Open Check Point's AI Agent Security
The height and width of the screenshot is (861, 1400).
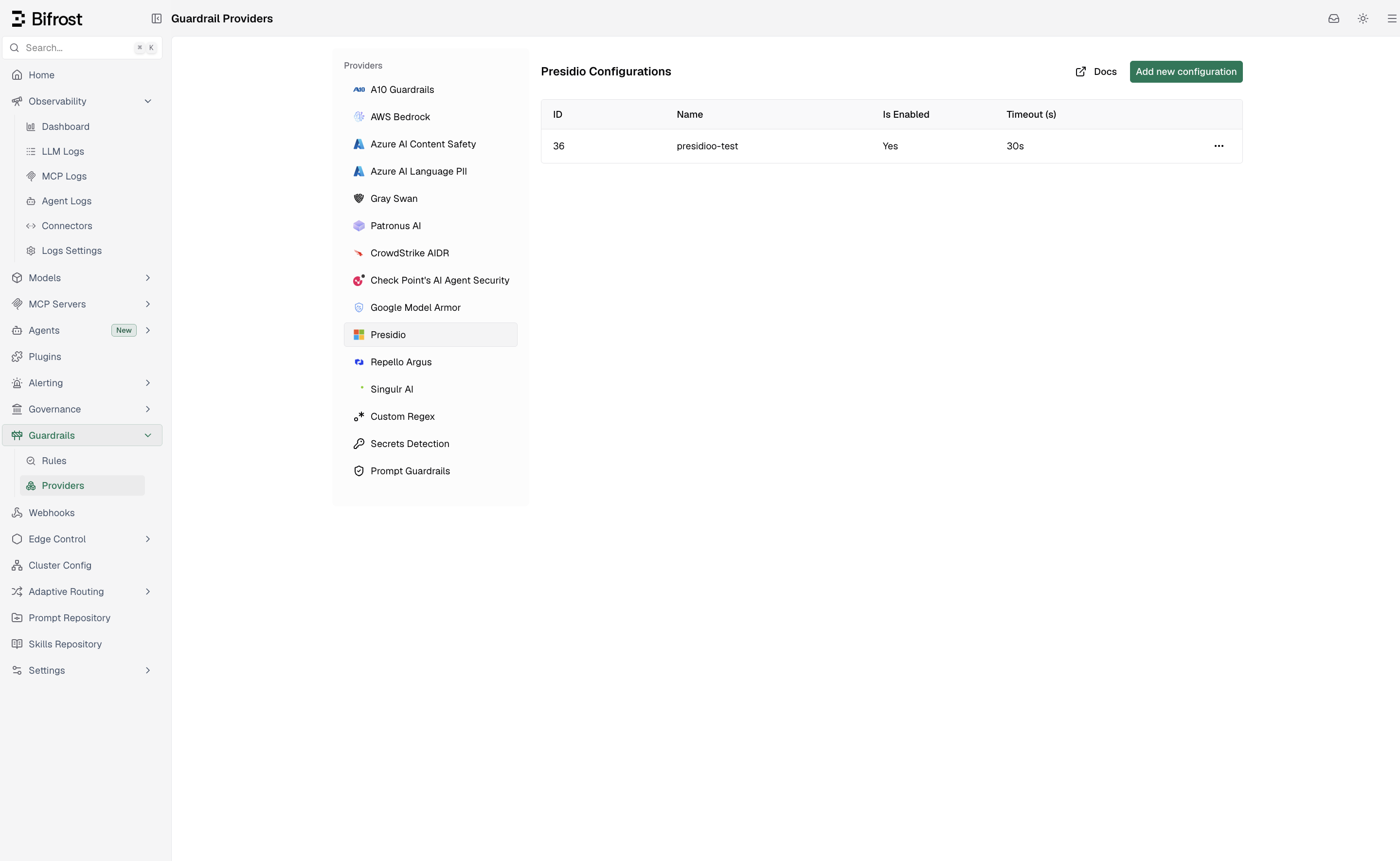[x=431, y=280]
